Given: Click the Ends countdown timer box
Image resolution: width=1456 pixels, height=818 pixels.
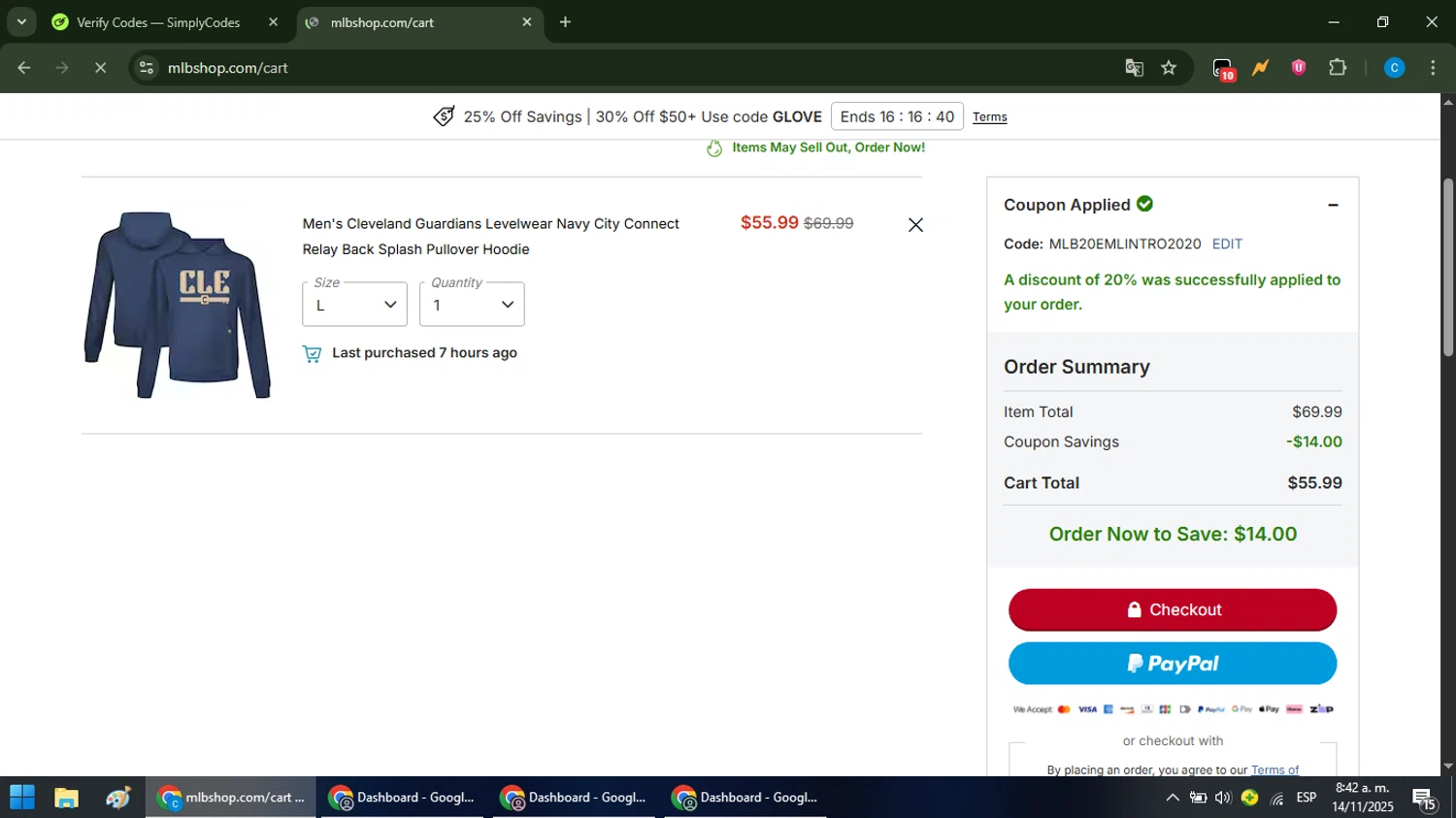Looking at the screenshot, I should click(x=897, y=116).
